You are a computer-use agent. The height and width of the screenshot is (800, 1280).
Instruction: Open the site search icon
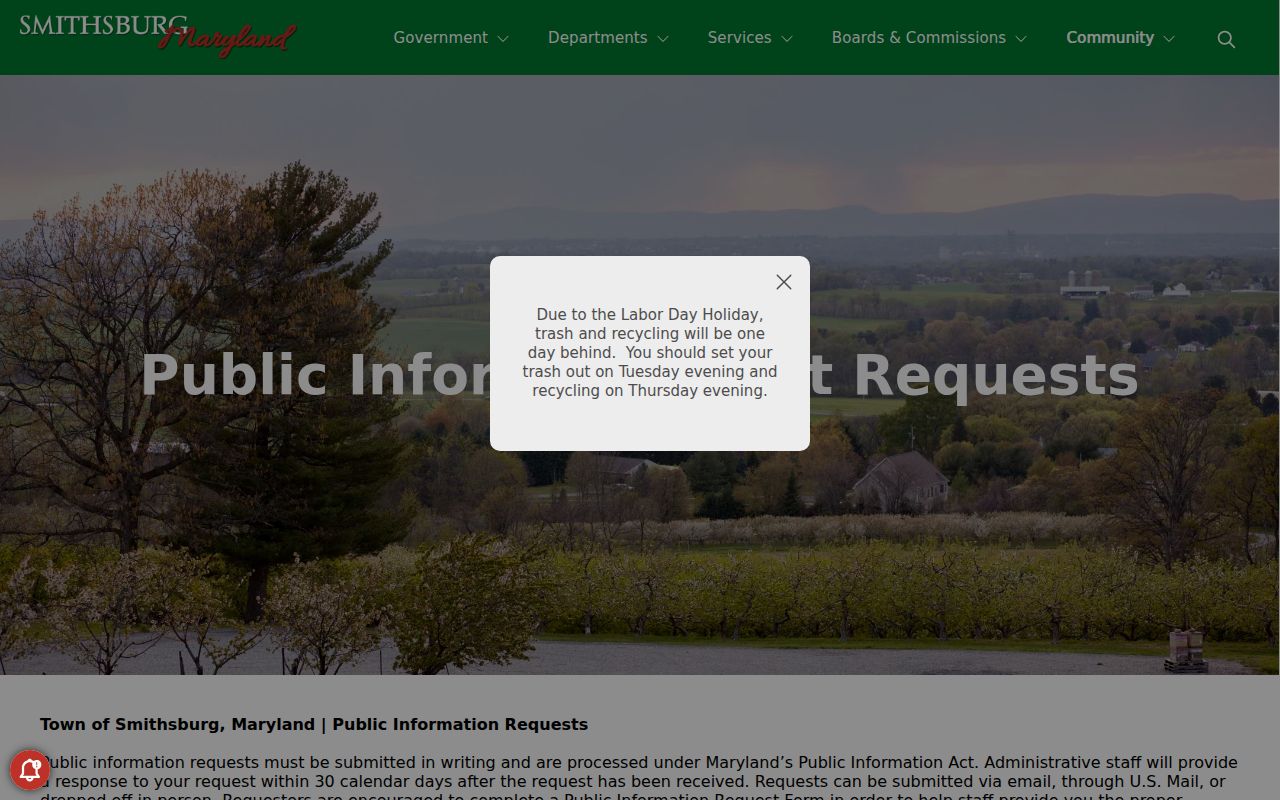pos(1226,39)
